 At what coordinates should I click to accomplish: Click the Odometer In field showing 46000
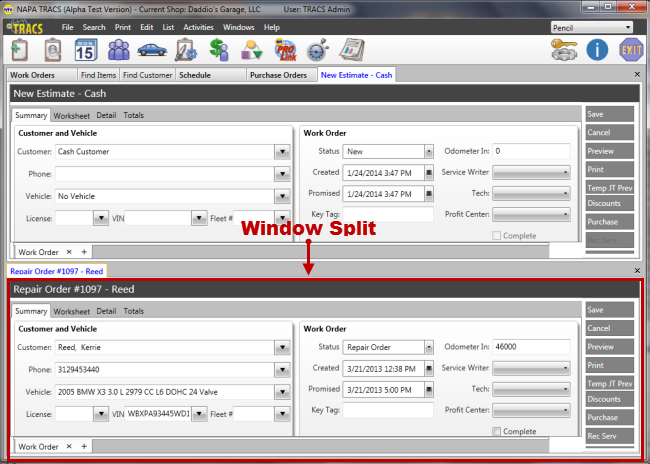tap(531, 347)
